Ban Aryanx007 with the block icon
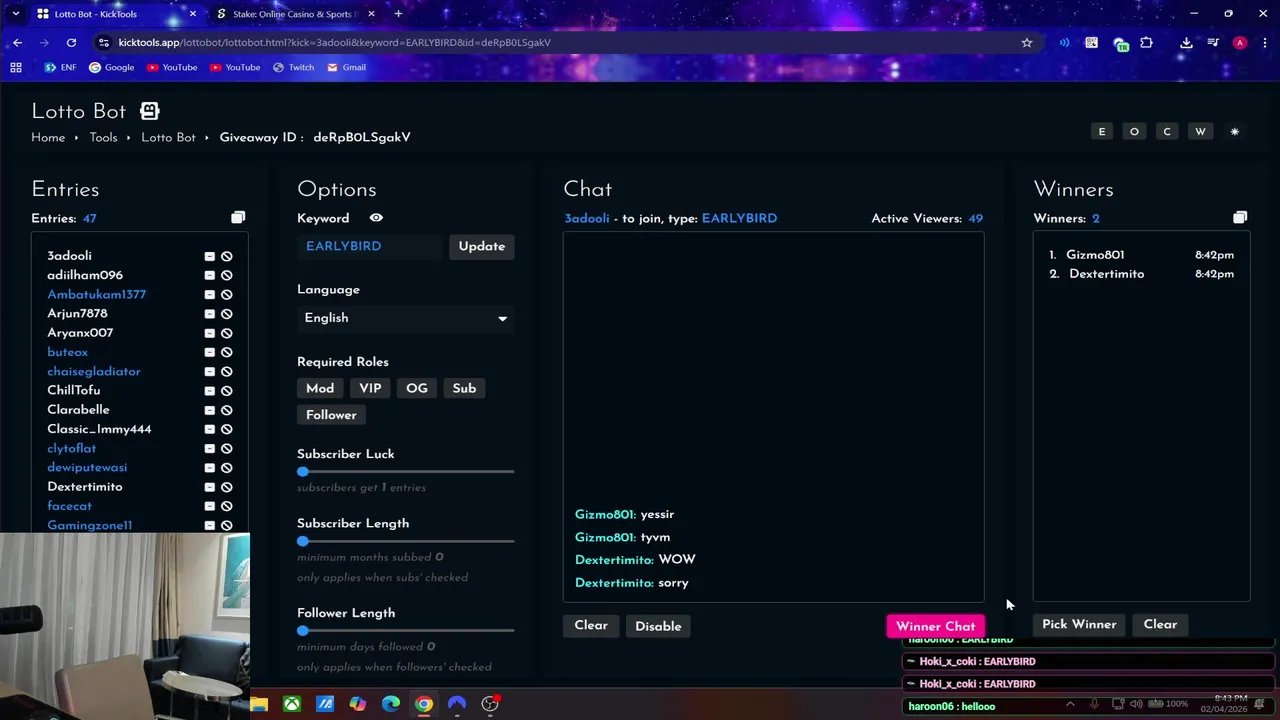The width and height of the screenshot is (1280, 720). [227, 333]
